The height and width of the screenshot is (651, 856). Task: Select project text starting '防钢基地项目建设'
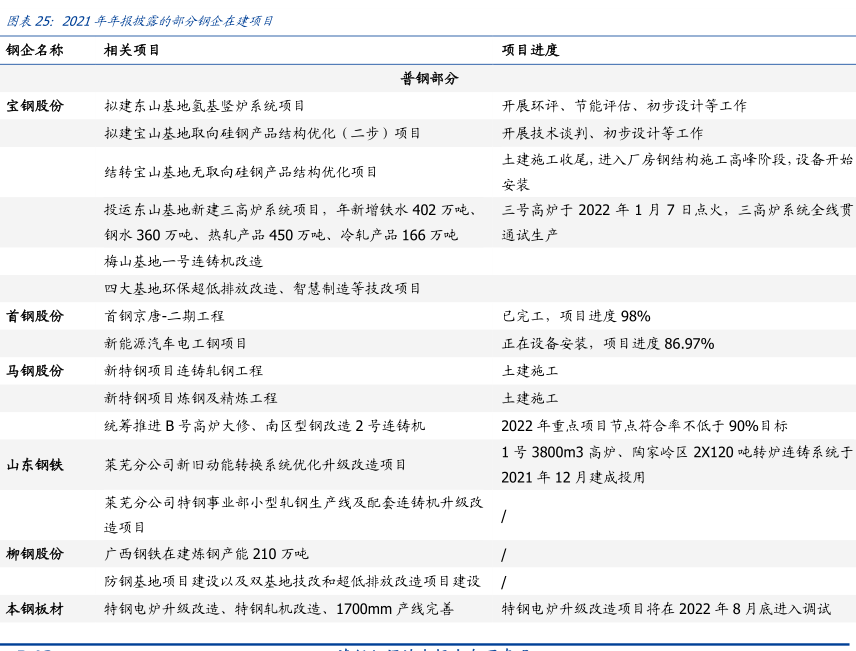pos(292,581)
